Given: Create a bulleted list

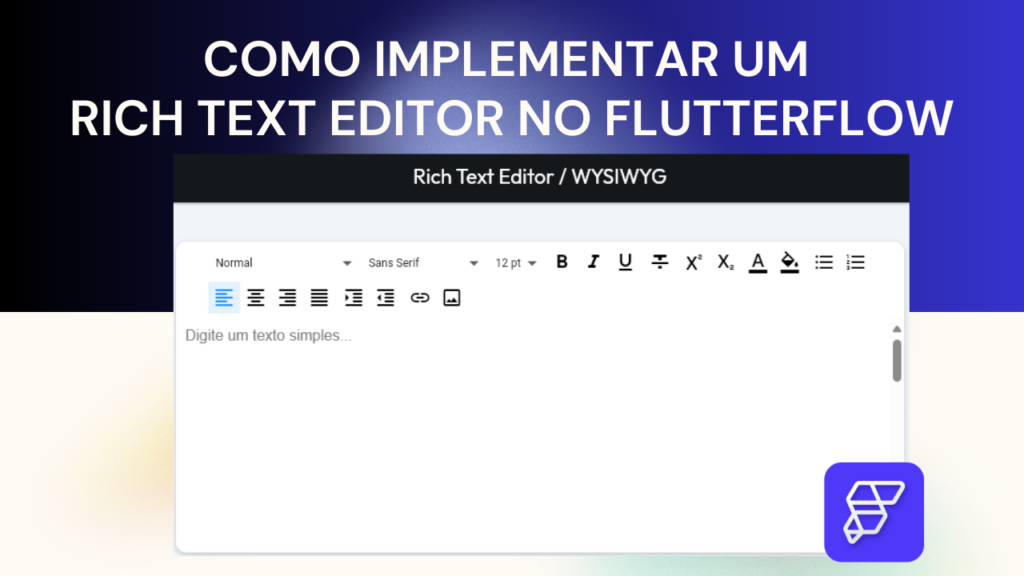Looking at the screenshot, I should (x=823, y=262).
